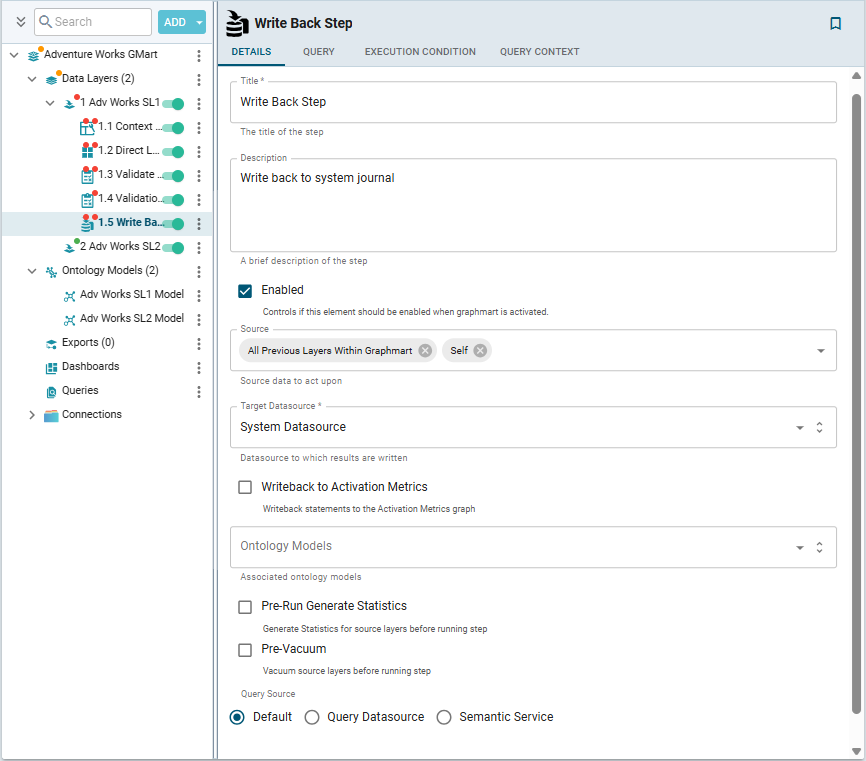Image resolution: width=866 pixels, height=761 pixels.
Task: Expand the Connections tree node
Action: coord(31,415)
